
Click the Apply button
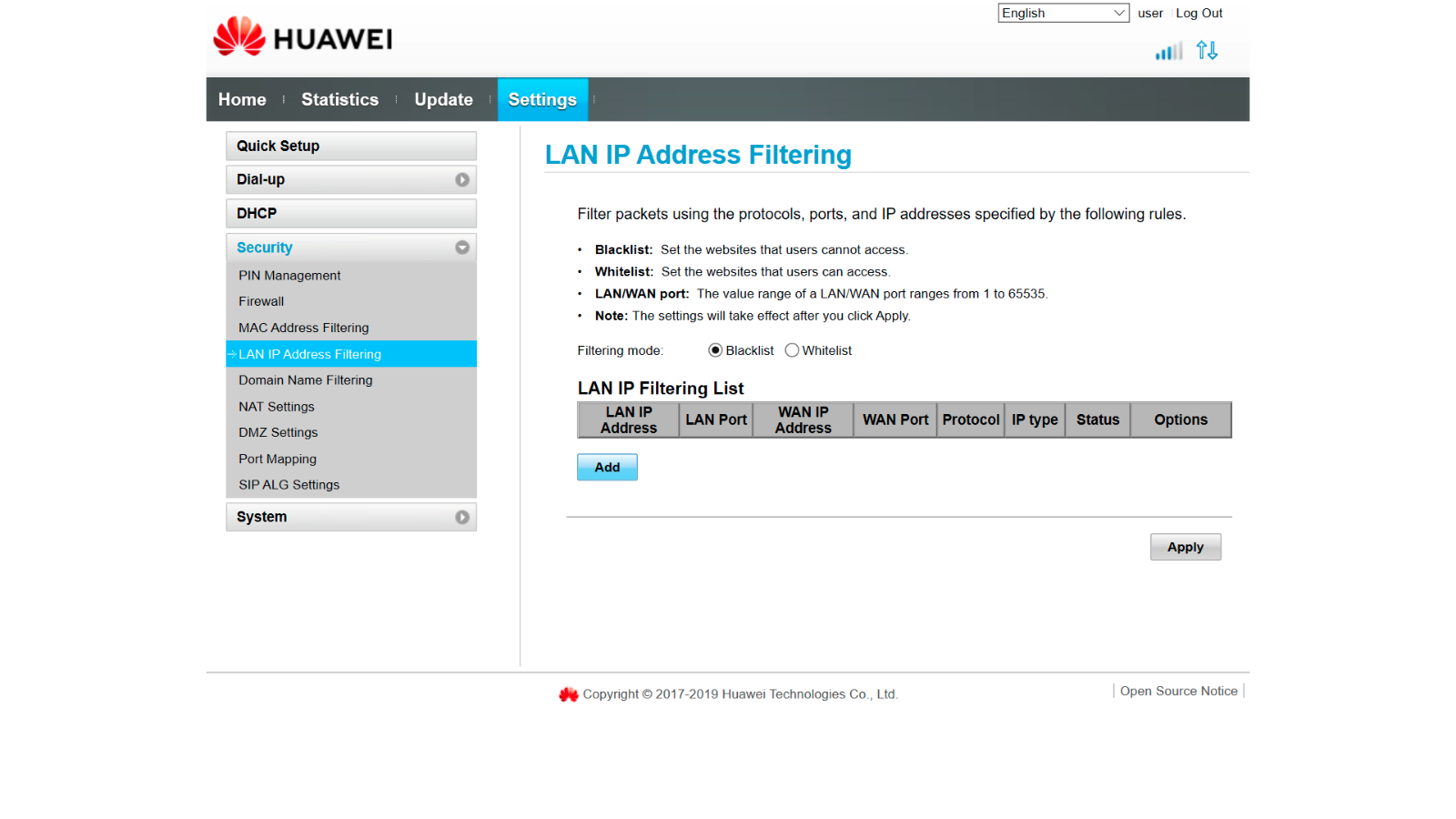click(1185, 547)
